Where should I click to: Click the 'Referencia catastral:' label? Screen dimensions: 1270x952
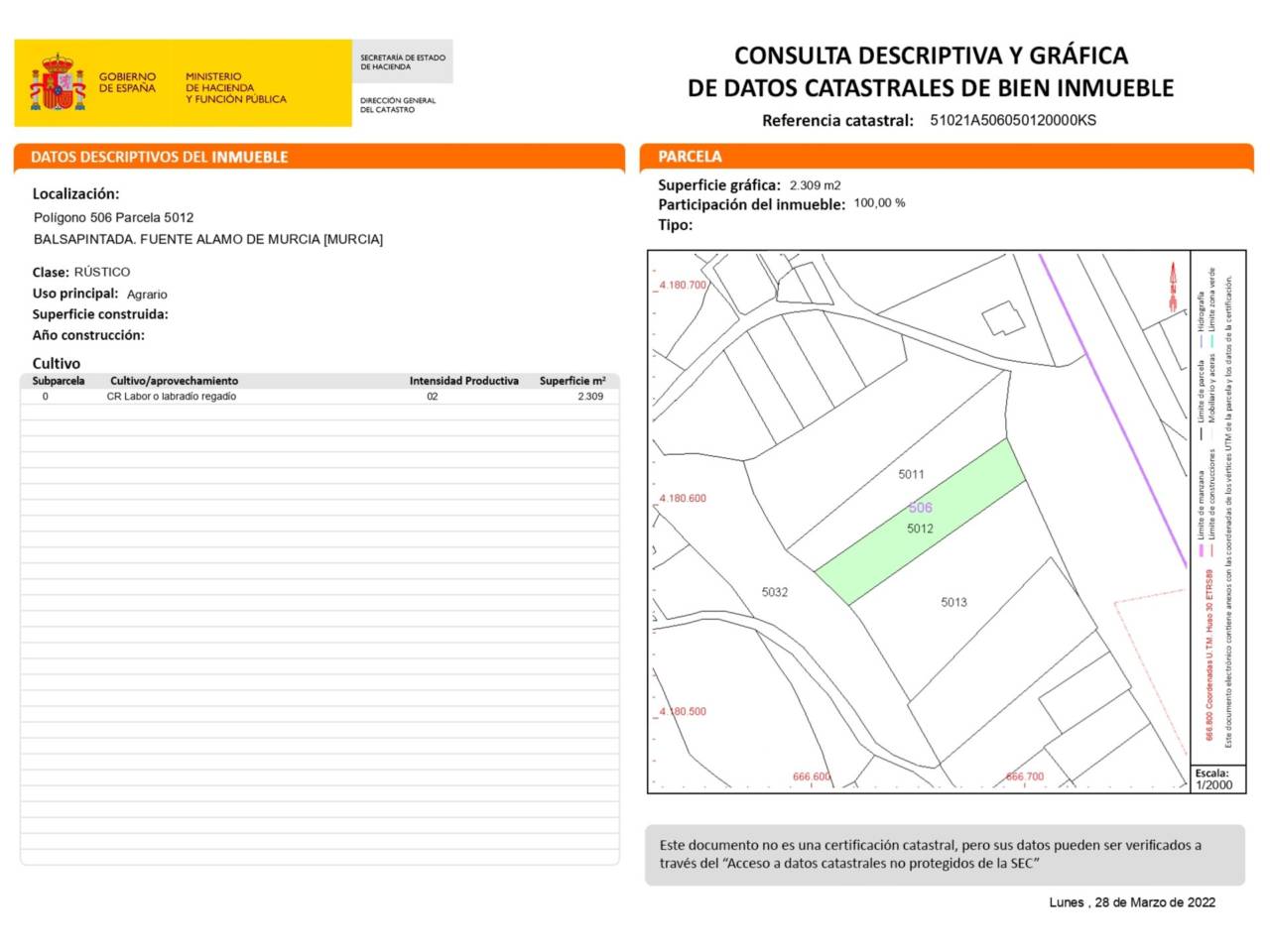[837, 121]
